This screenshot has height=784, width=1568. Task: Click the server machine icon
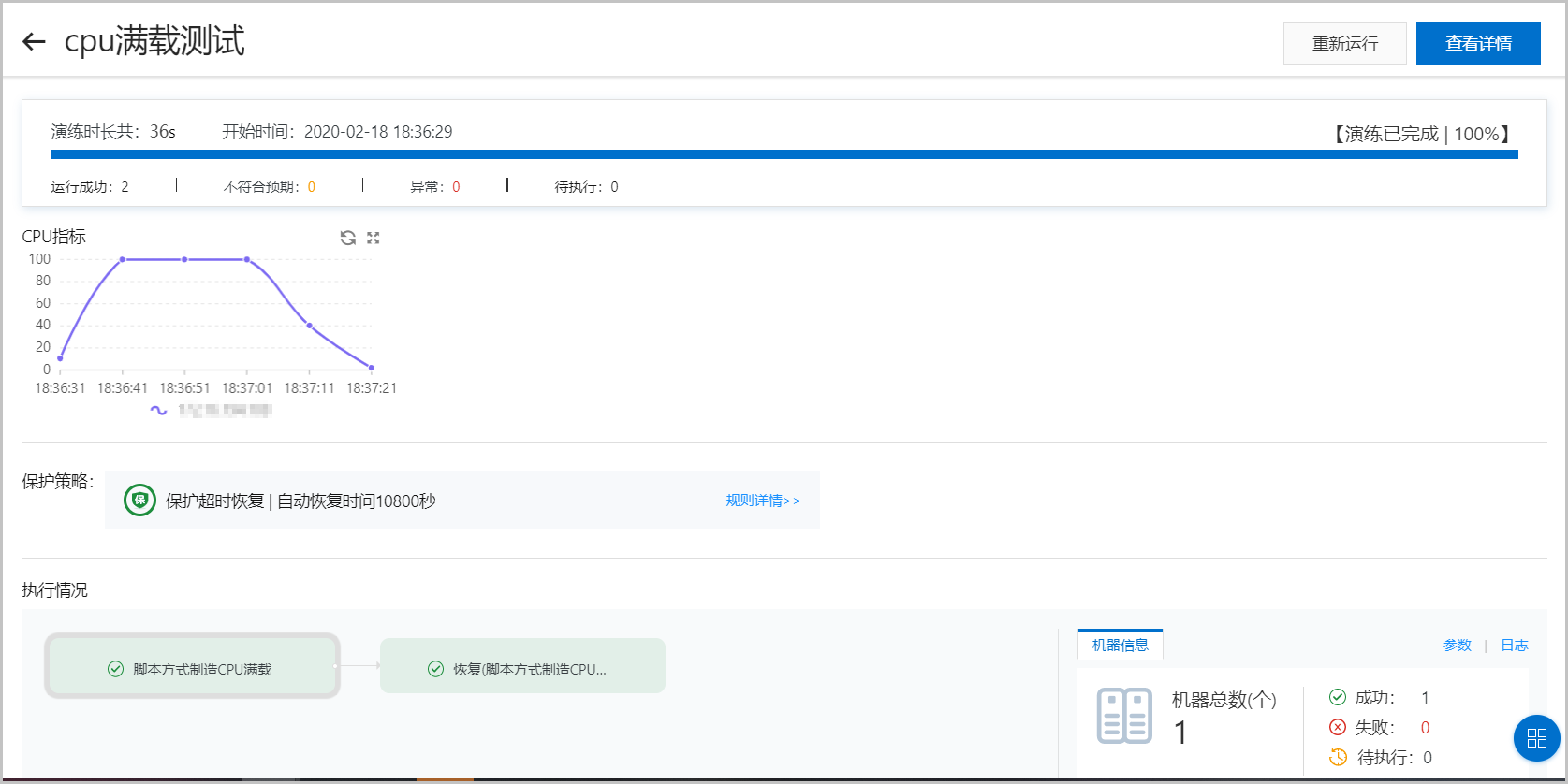pyautogui.click(x=1124, y=716)
